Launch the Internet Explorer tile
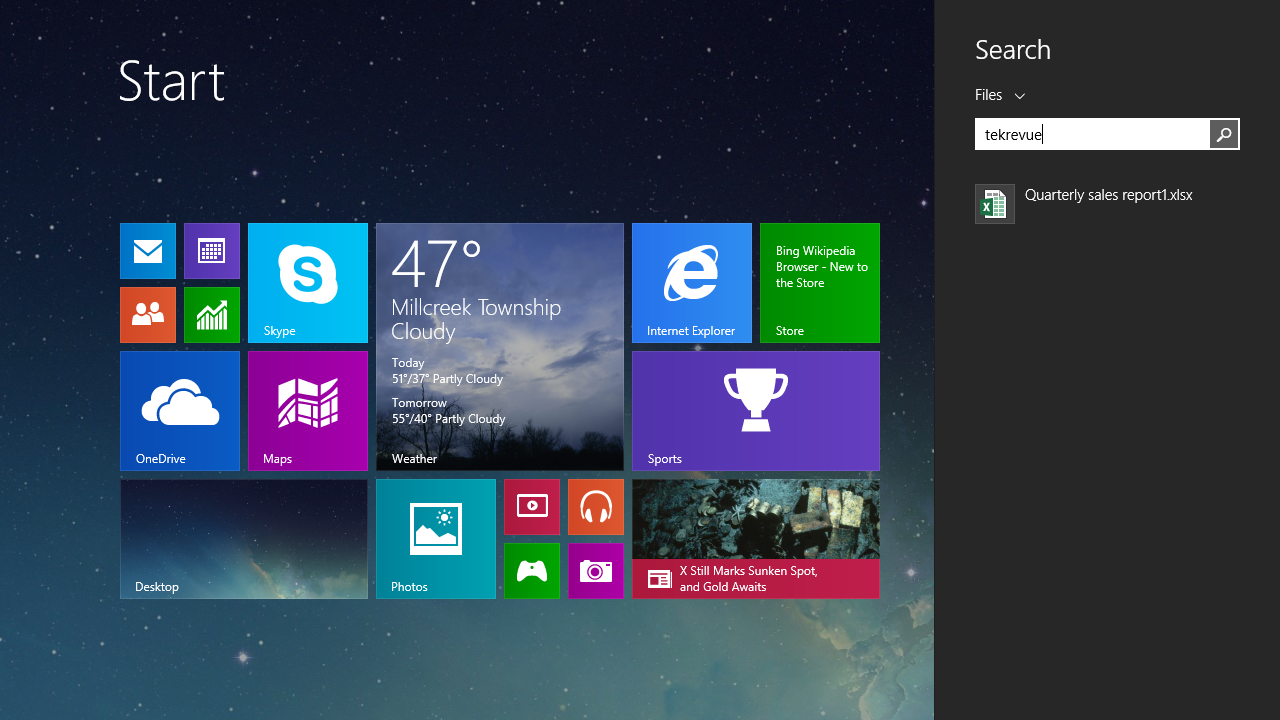The height and width of the screenshot is (720, 1280). tap(692, 283)
